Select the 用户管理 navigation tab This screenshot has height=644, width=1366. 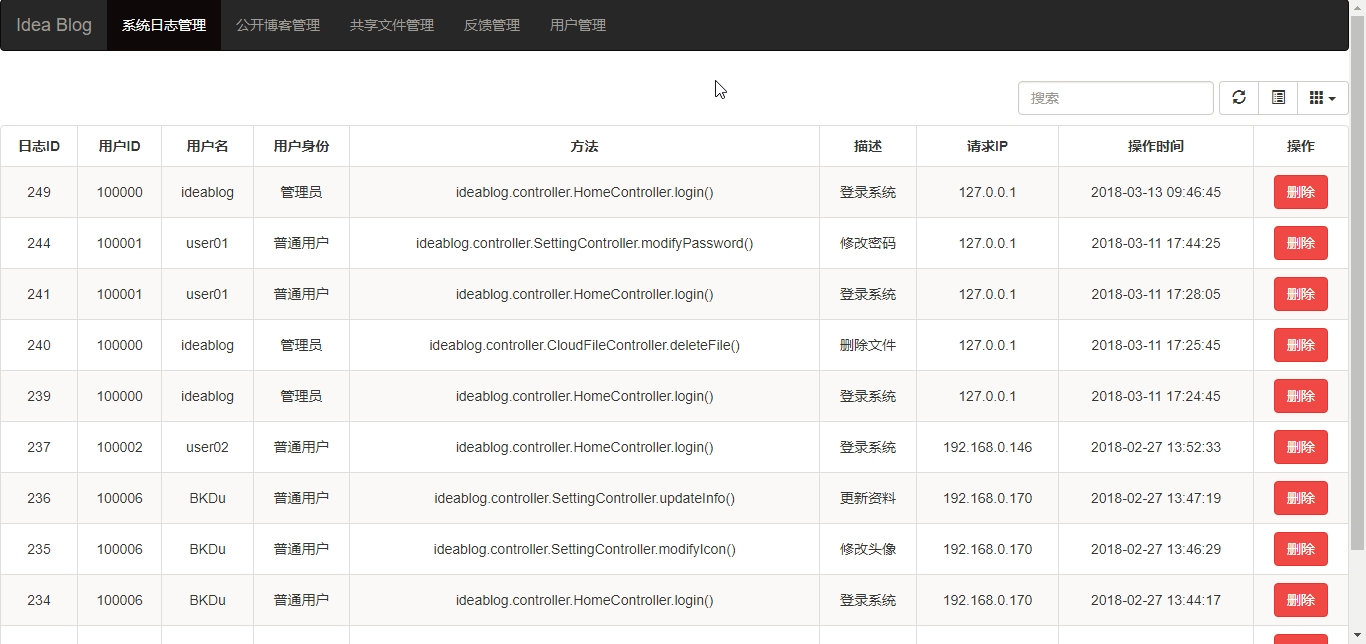pos(578,25)
